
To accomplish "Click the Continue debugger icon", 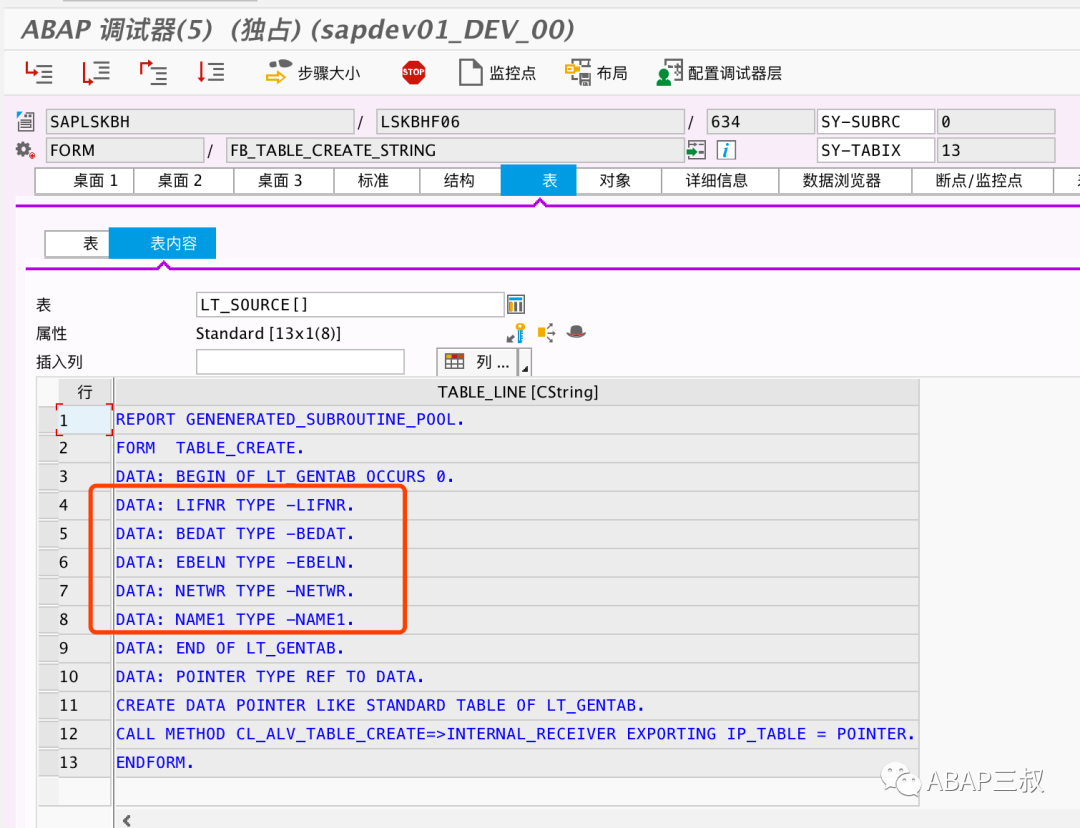I will (x=211, y=72).
